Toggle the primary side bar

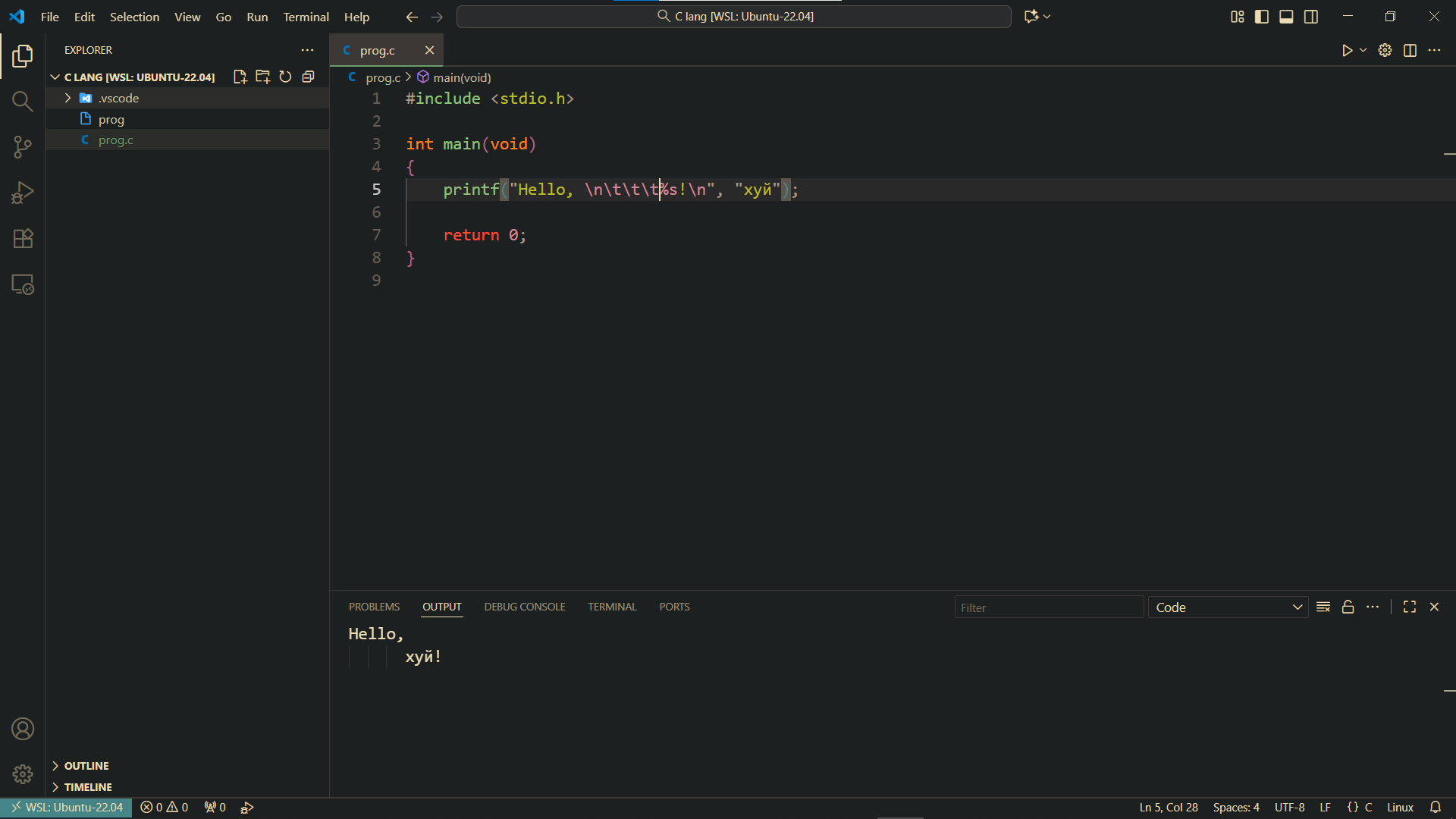tap(1262, 17)
